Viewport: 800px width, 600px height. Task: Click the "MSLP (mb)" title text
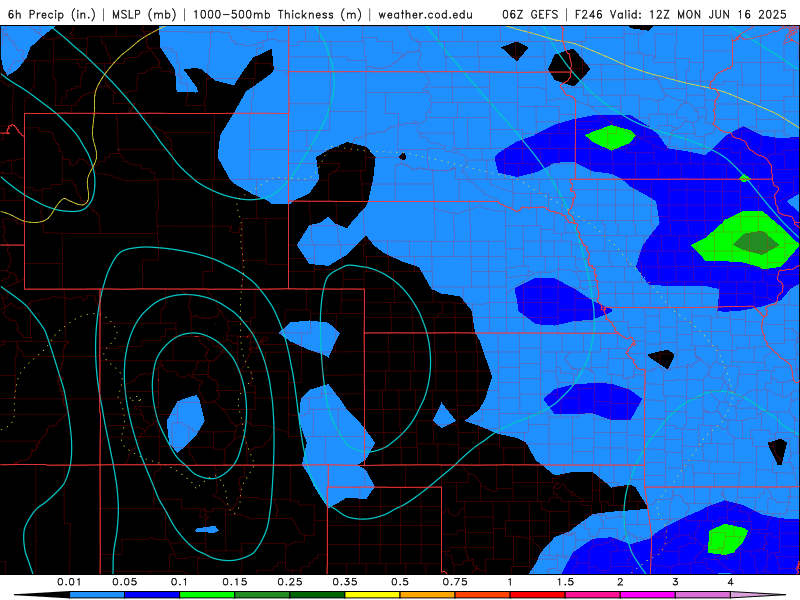[x=144, y=14]
